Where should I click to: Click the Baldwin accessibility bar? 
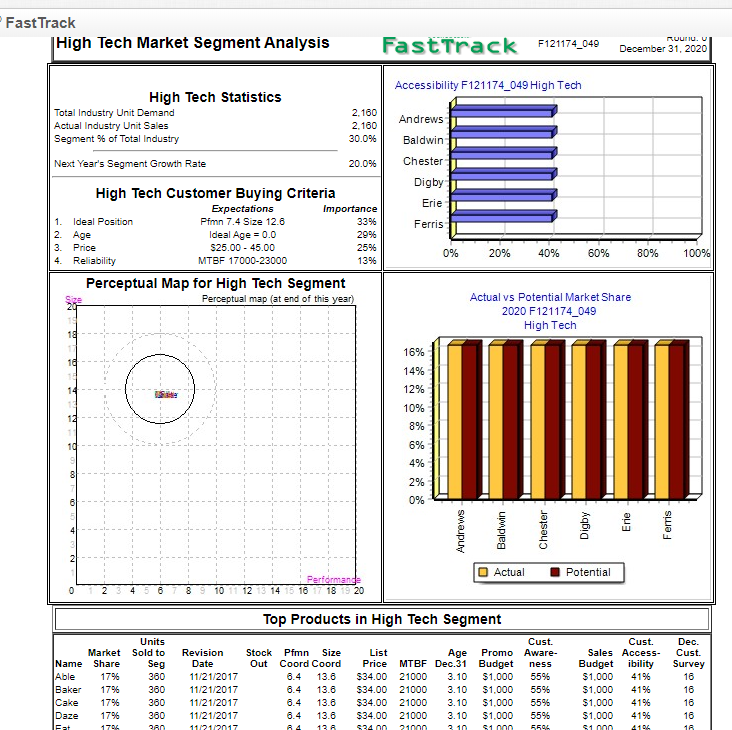point(504,132)
